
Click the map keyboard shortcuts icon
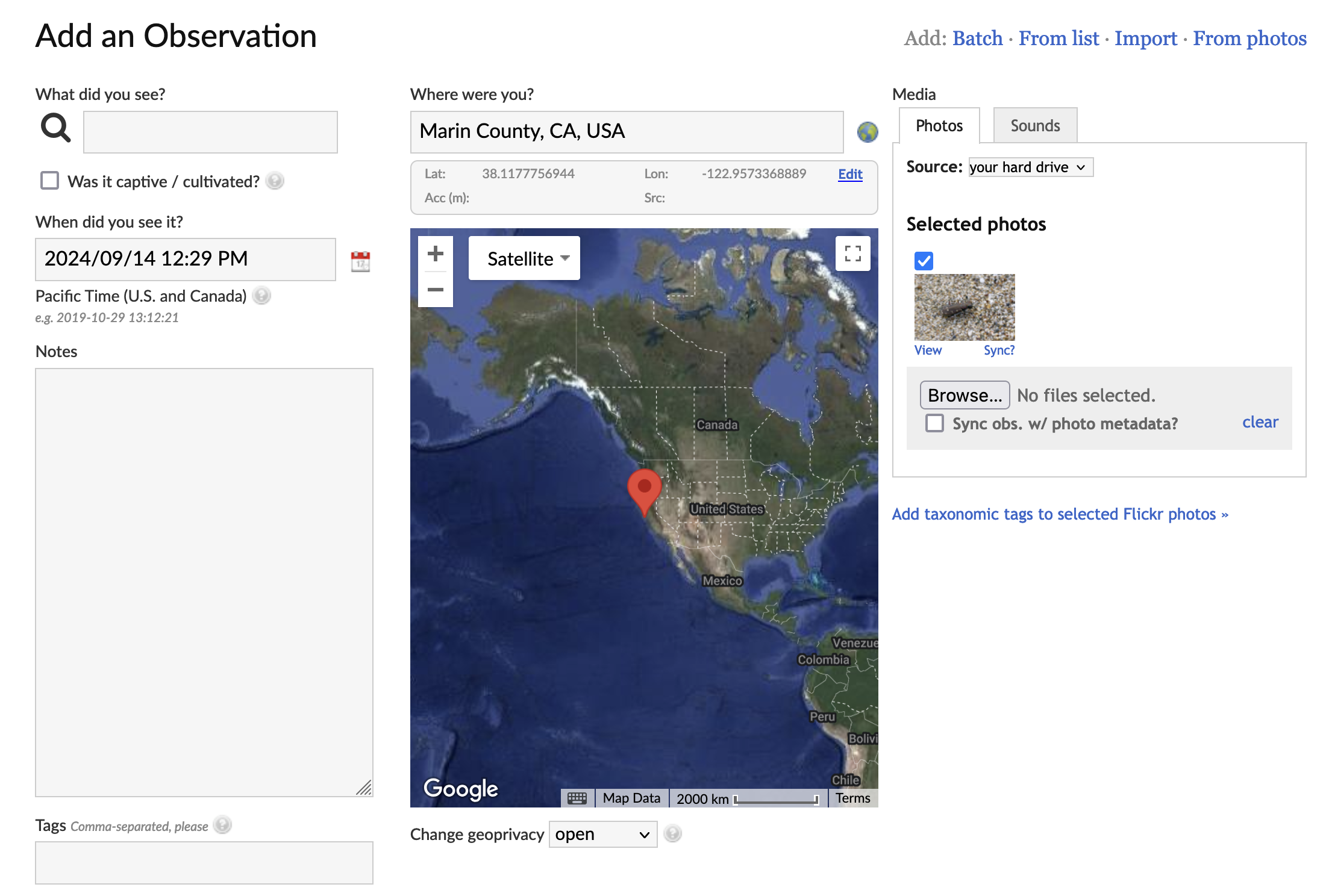[x=577, y=798]
